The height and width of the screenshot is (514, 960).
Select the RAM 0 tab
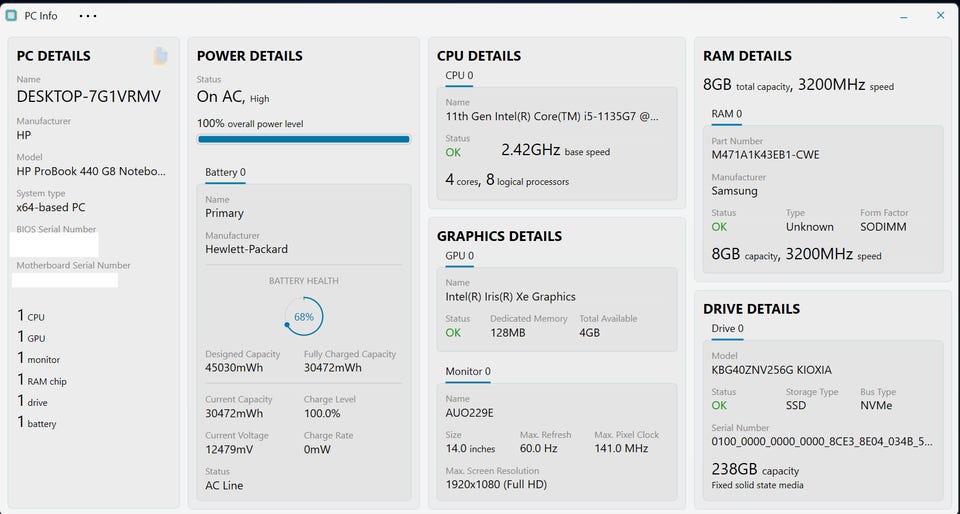(727, 113)
